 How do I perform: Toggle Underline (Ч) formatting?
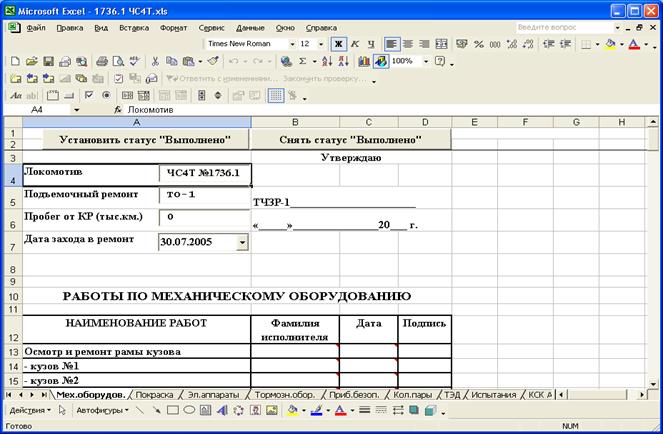click(x=371, y=44)
